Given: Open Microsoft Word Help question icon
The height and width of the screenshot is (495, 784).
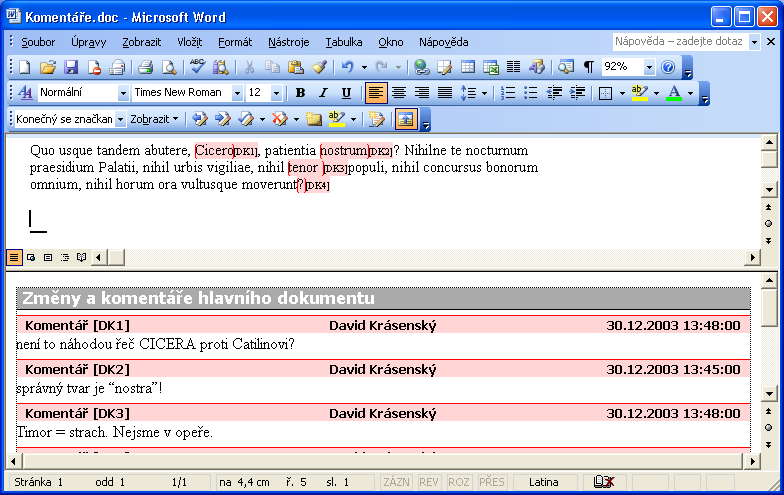Looking at the screenshot, I should pyautogui.click(x=668, y=67).
